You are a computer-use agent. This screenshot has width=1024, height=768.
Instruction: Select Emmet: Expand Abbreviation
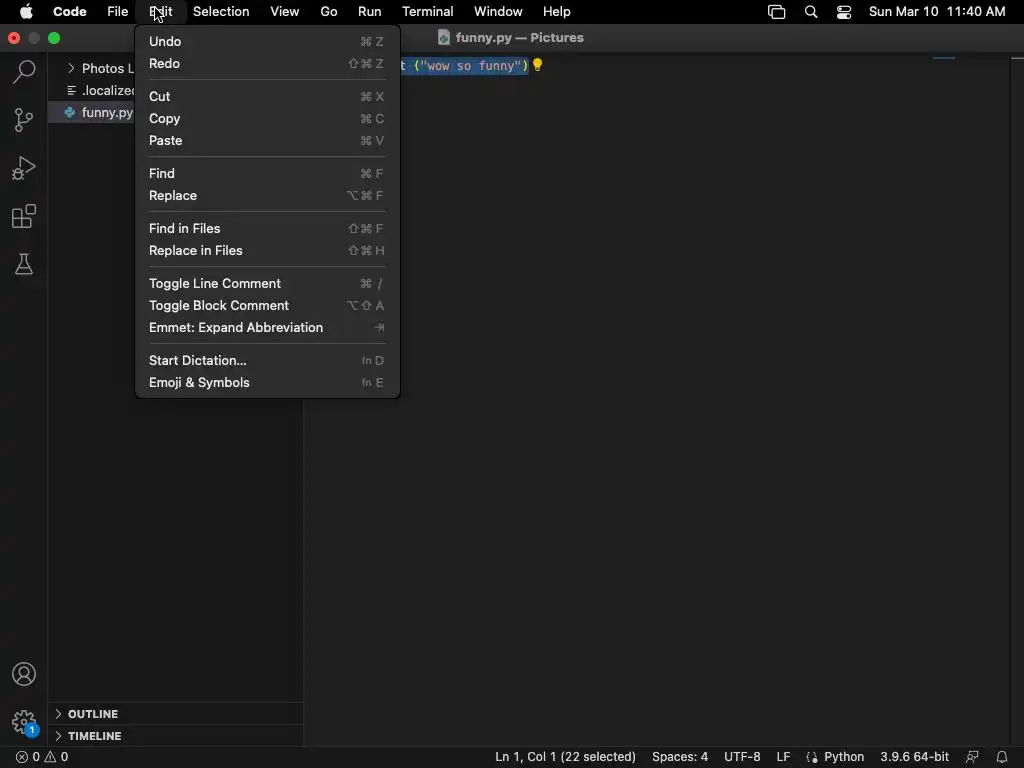(x=267, y=327)
